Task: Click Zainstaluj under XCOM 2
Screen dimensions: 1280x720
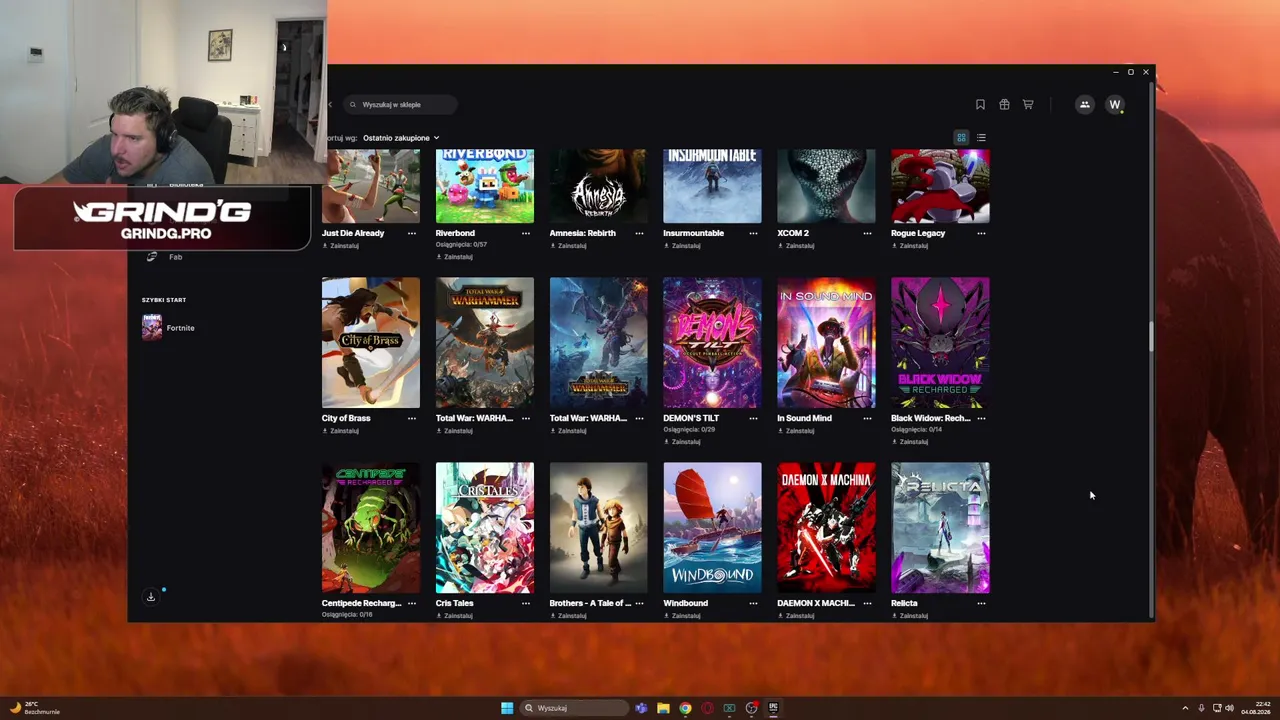Action: pos(797,246)
